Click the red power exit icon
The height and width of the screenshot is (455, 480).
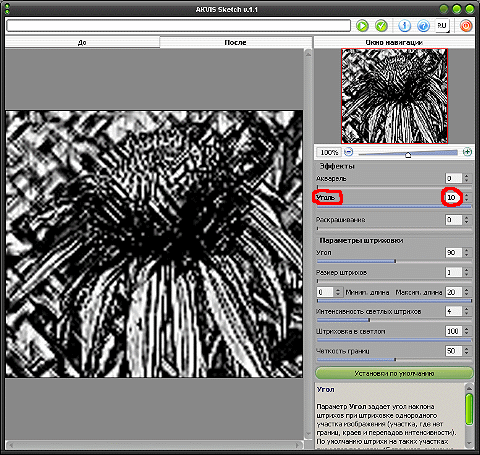tap(466, 26)
